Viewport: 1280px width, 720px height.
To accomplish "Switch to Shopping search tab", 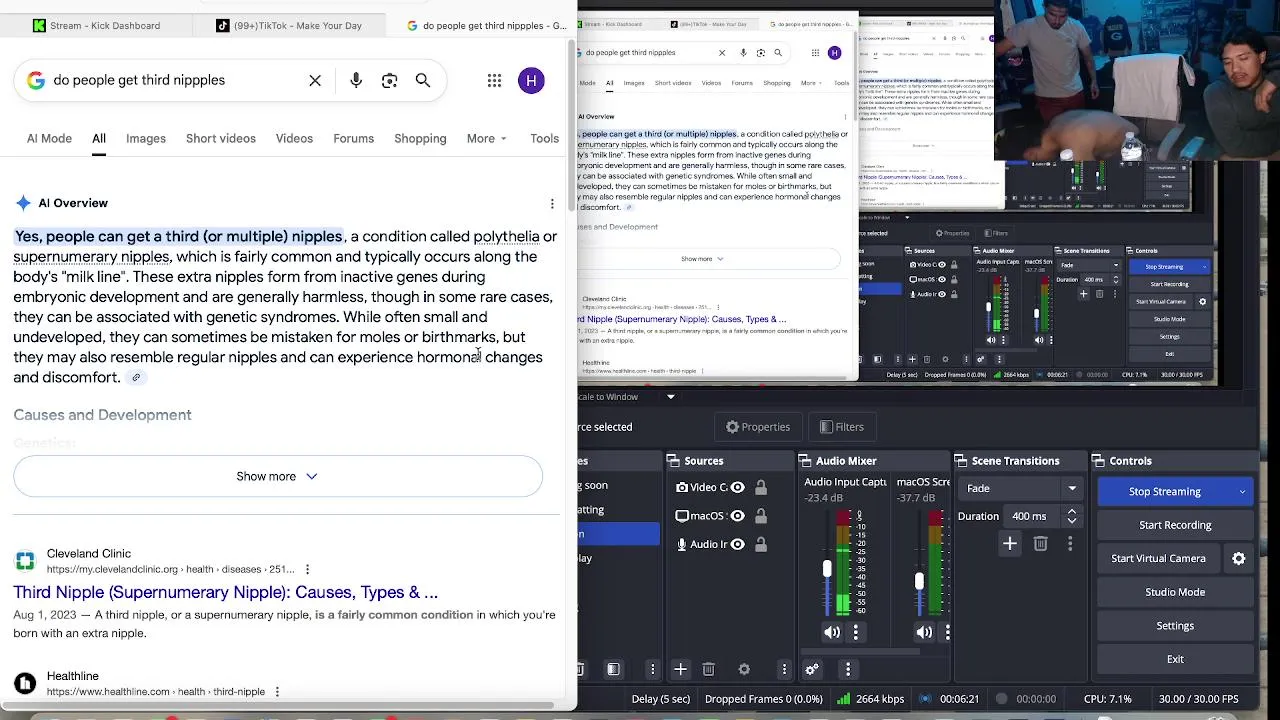I will [420, 138].
